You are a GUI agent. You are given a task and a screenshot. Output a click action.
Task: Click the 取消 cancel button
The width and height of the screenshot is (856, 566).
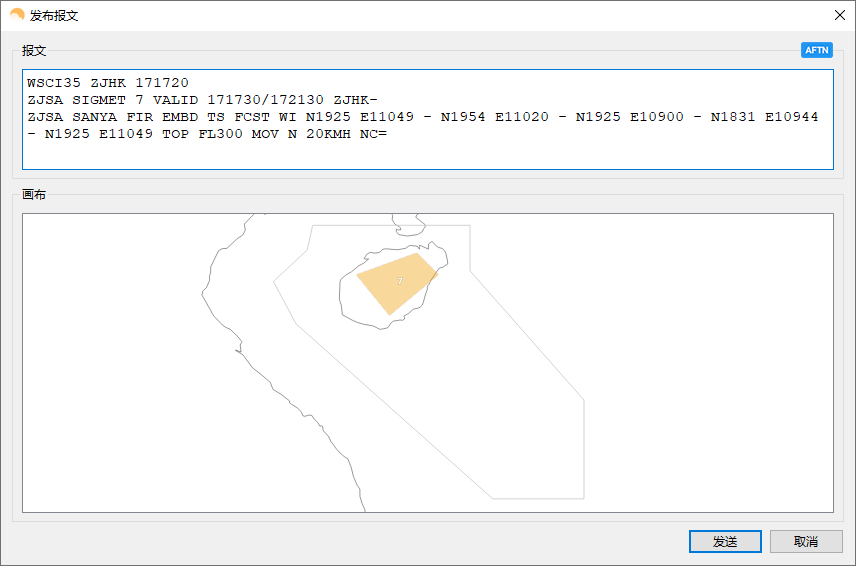click(x=806, y=541)
